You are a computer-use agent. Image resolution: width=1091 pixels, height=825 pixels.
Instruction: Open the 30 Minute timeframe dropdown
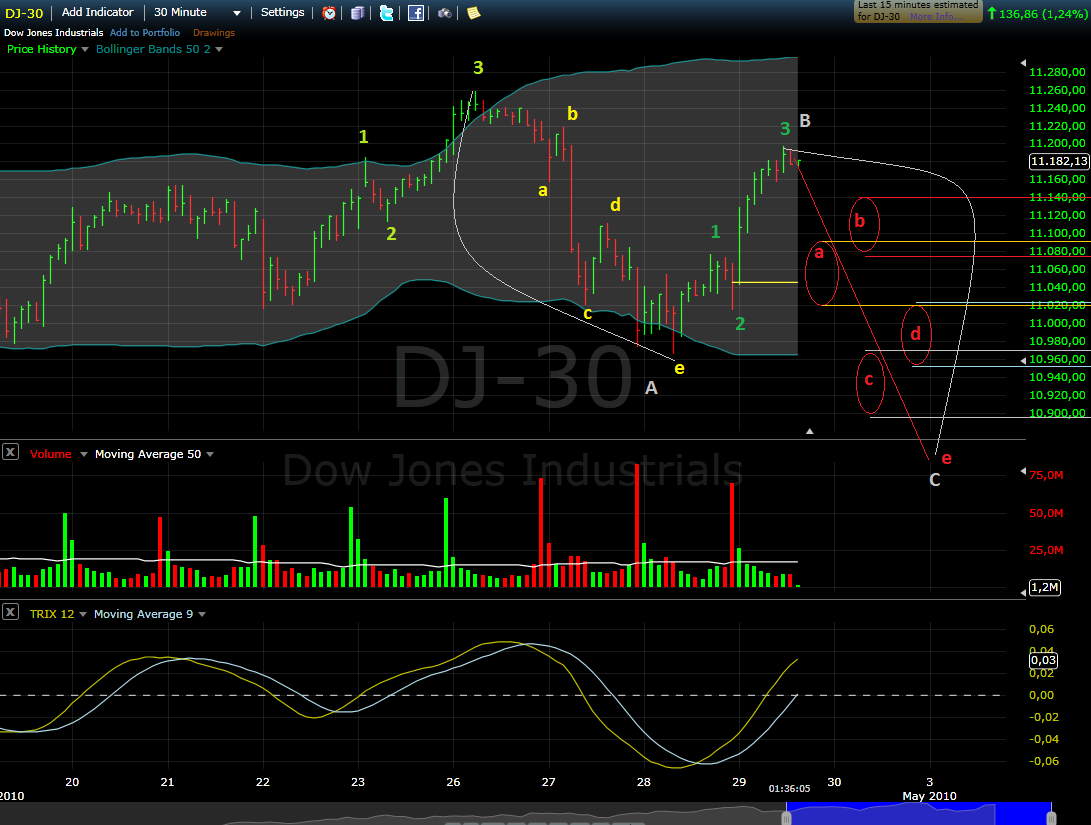point(237,13)
